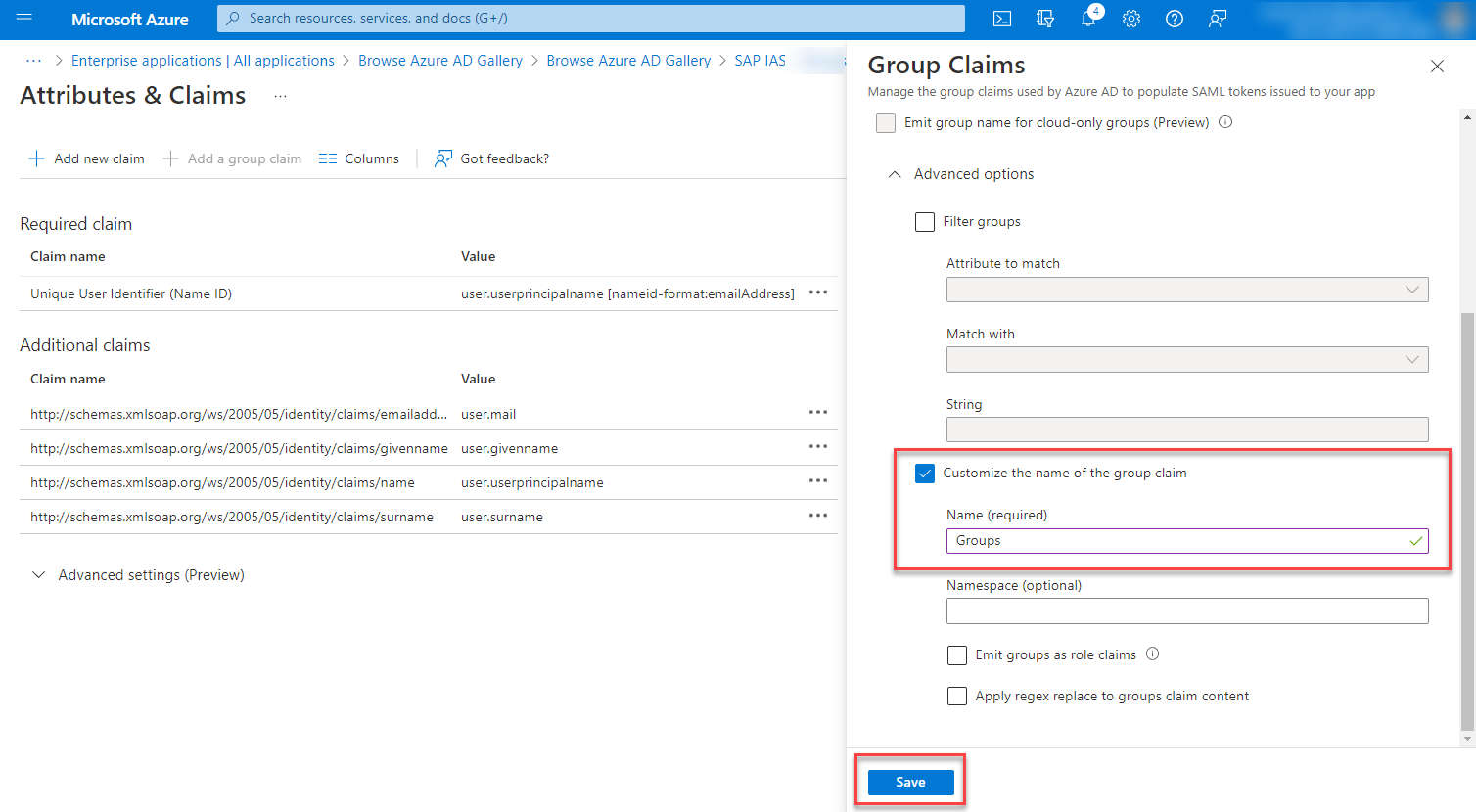Open the Help question mark icon
Image resolution: width=1476 pixels, height=812 pixels.
[x=1175, y=19]
